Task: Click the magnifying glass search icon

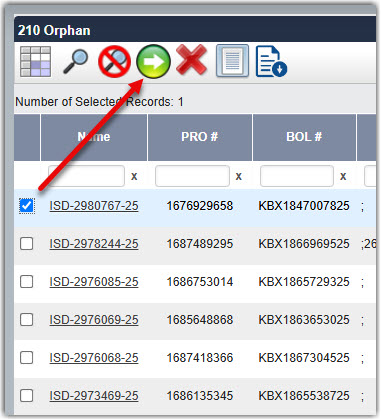Action: tap(76, 61)
